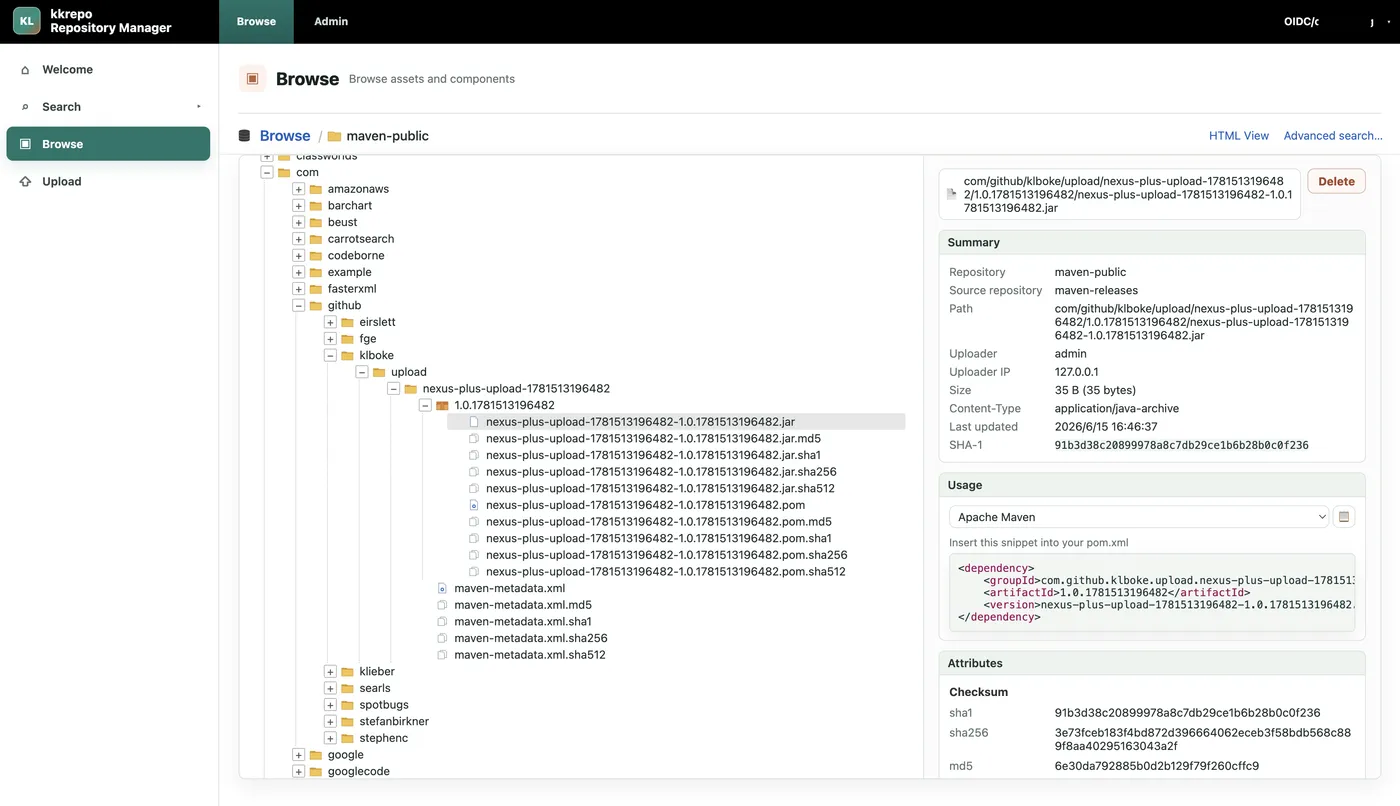This screenshot has height=806, width=1400.
Task: Collapse the klboke folder node
Action: point(330,356)
